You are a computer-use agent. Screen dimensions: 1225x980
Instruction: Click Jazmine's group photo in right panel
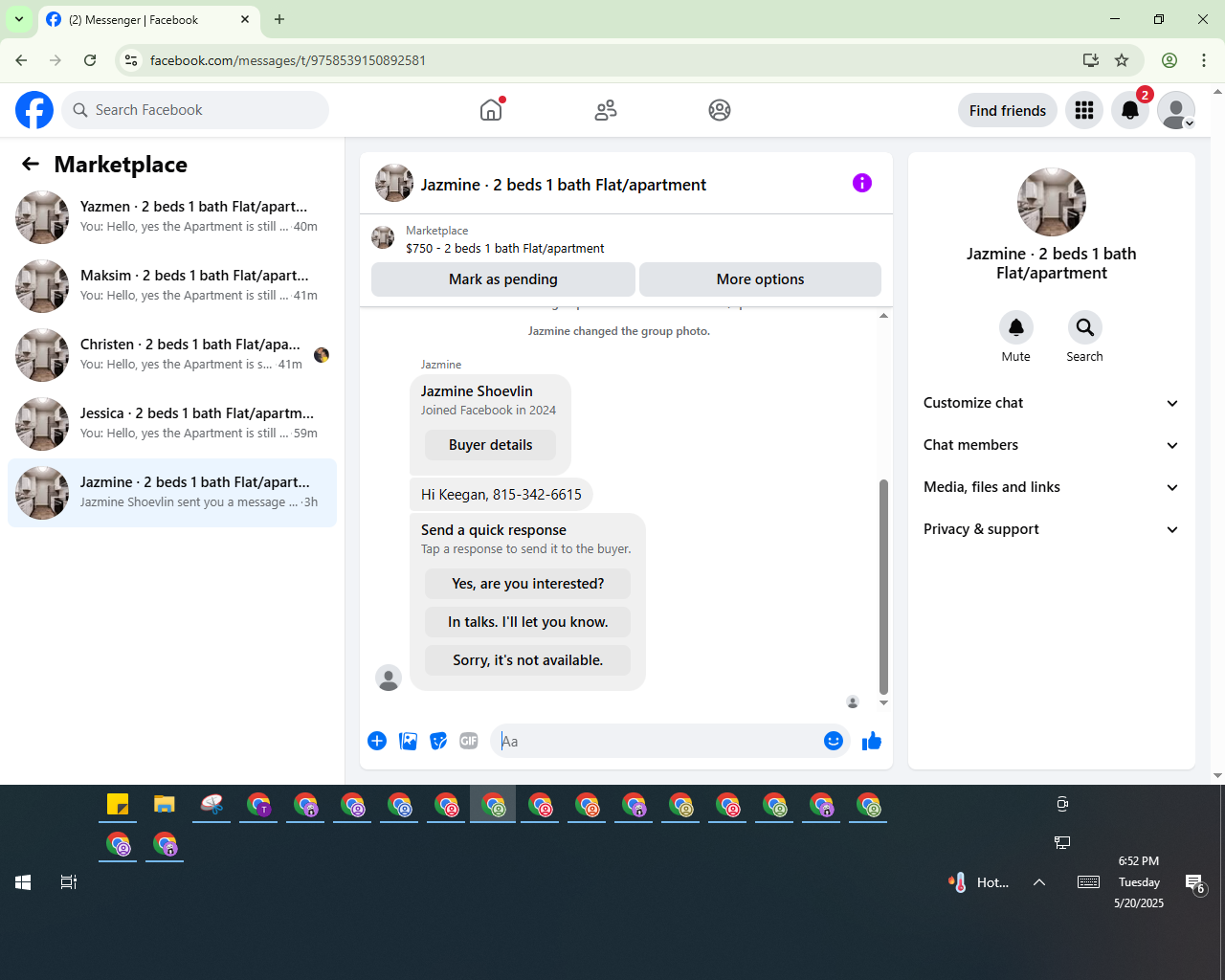tap(1052, 202)
